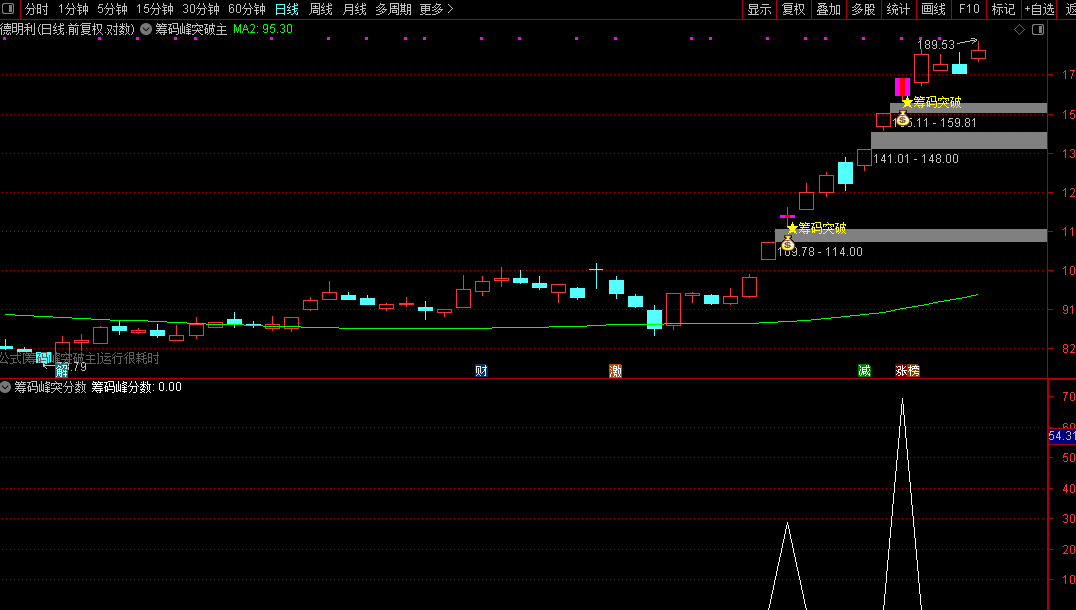Click the lower 筹码突破 star marker
1076x610 pixels.
[793, 228]
